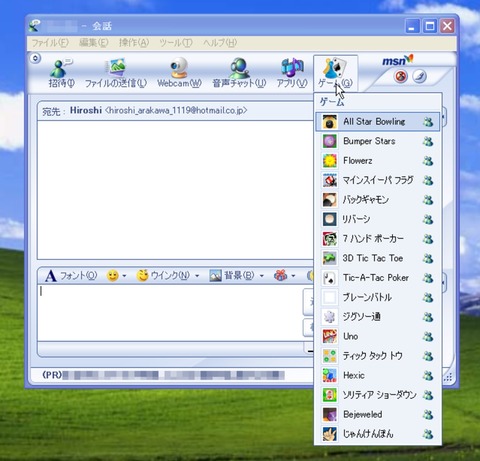Start voice chat (音声チャット) icon

[239, 73]
